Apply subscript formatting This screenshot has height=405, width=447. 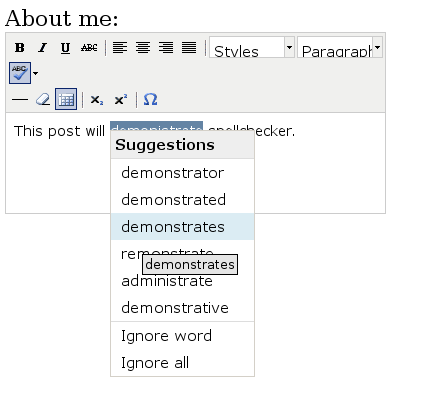pos(97,99)
